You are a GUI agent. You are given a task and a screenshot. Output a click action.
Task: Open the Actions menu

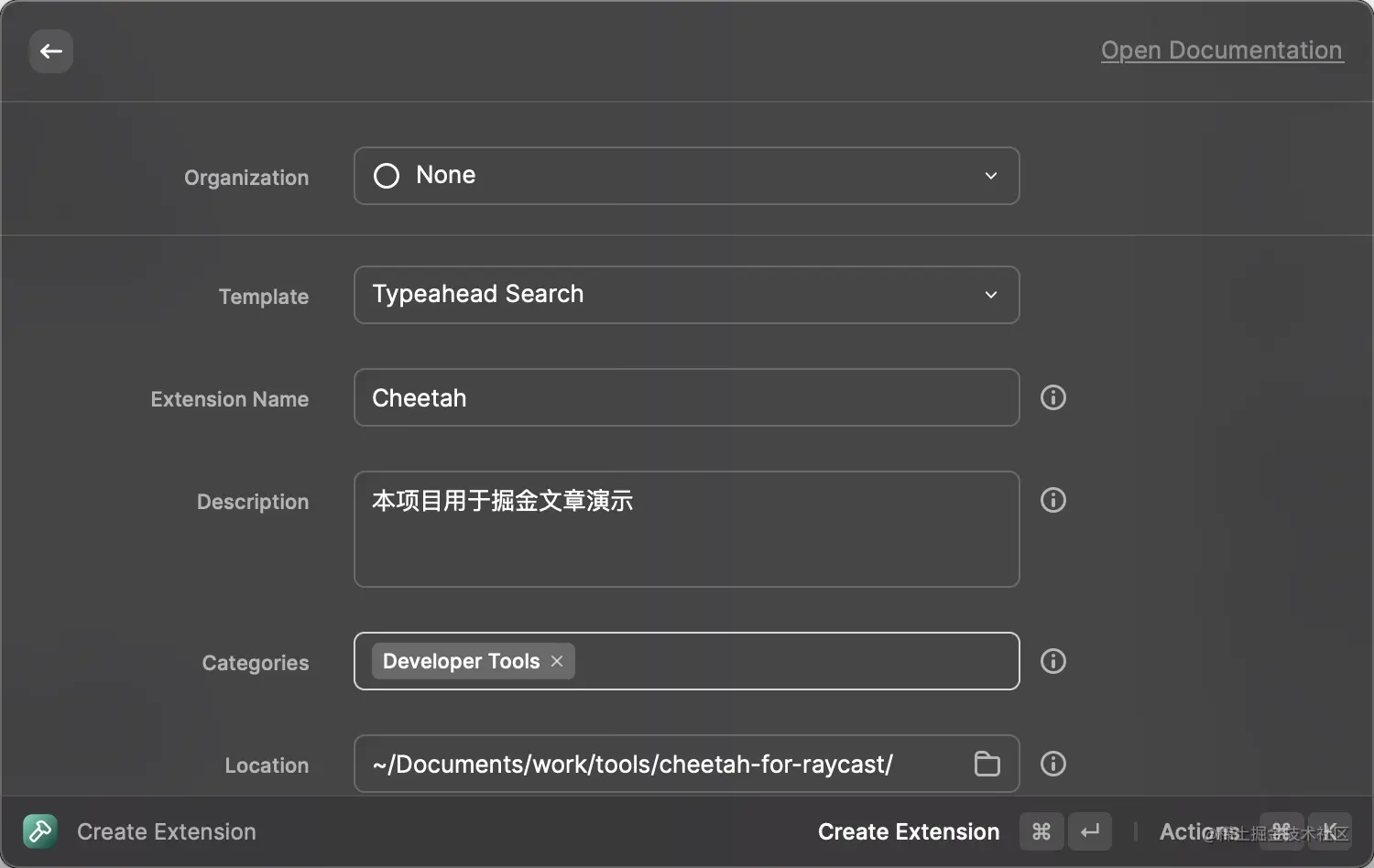[x=1200, y=831]
